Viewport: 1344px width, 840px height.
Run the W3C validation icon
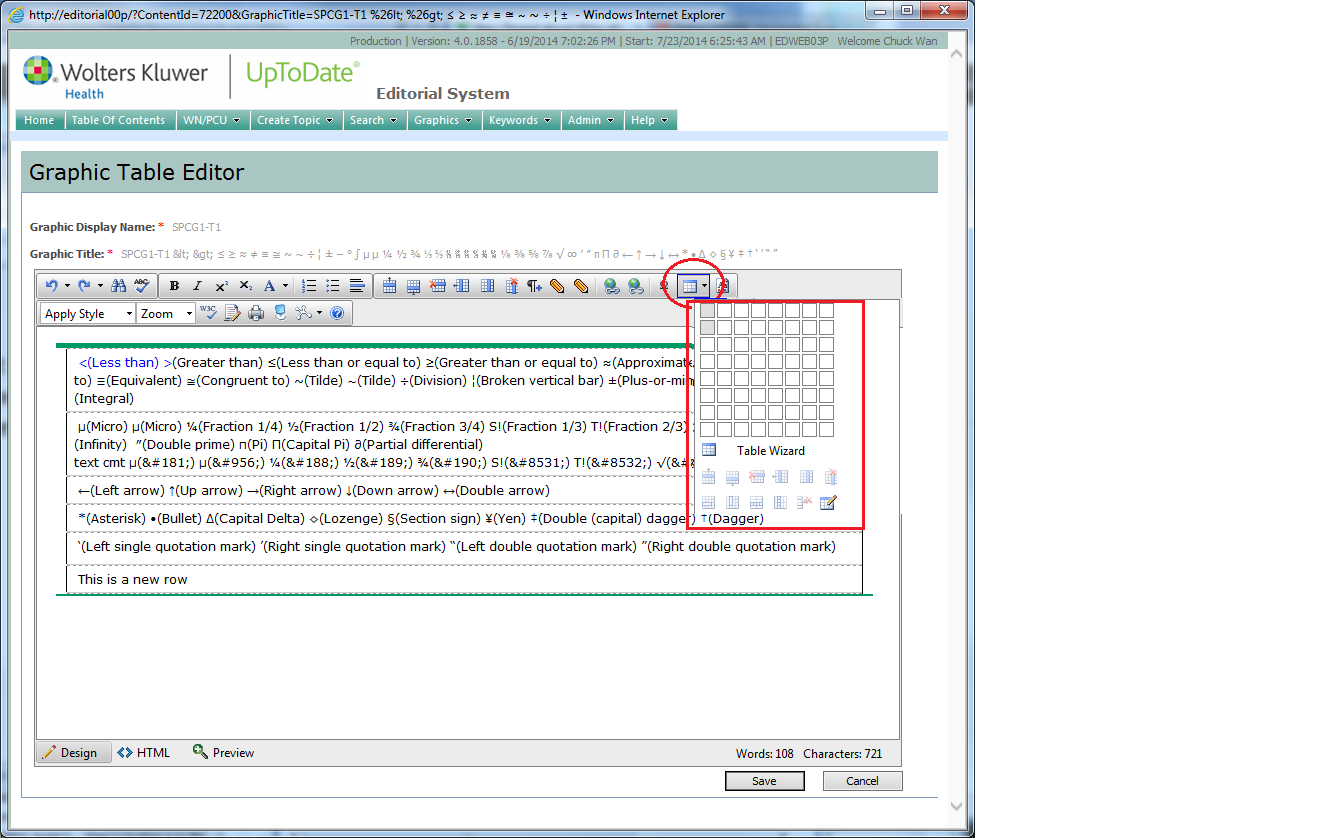[208, 313]
